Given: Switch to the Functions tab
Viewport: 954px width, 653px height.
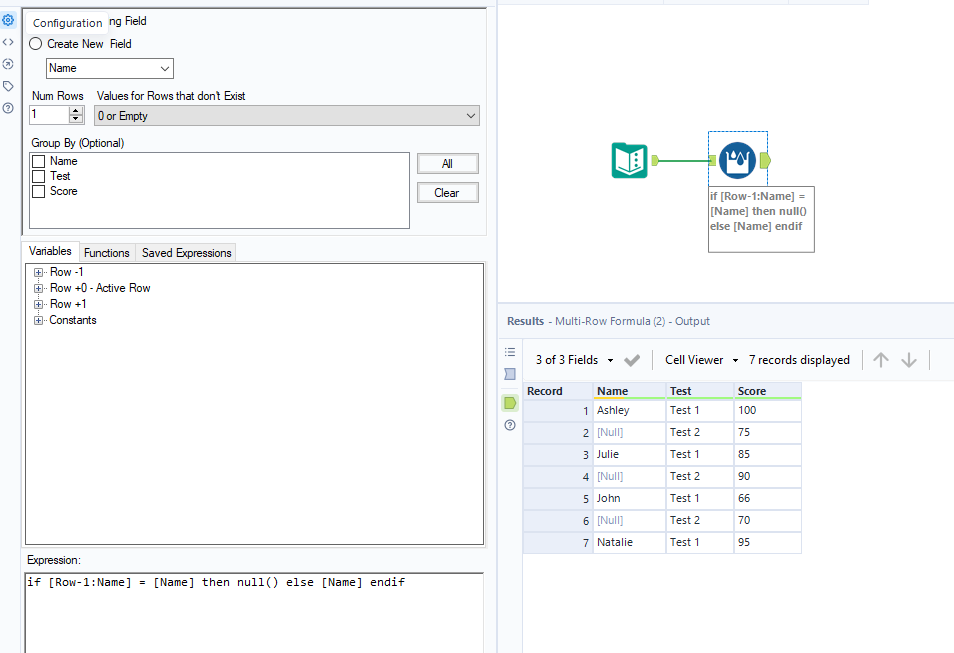Looking at the screenshot, I should click(106, 252).
